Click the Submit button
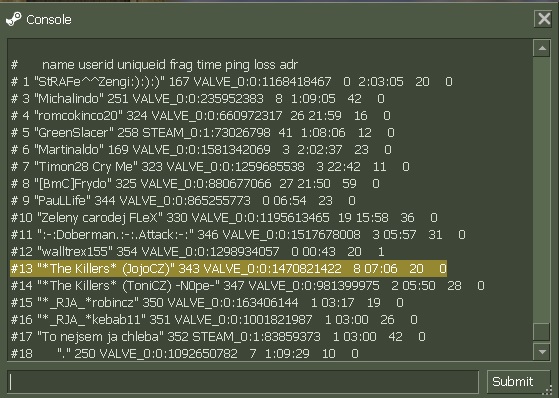 (x=518, y=382)
